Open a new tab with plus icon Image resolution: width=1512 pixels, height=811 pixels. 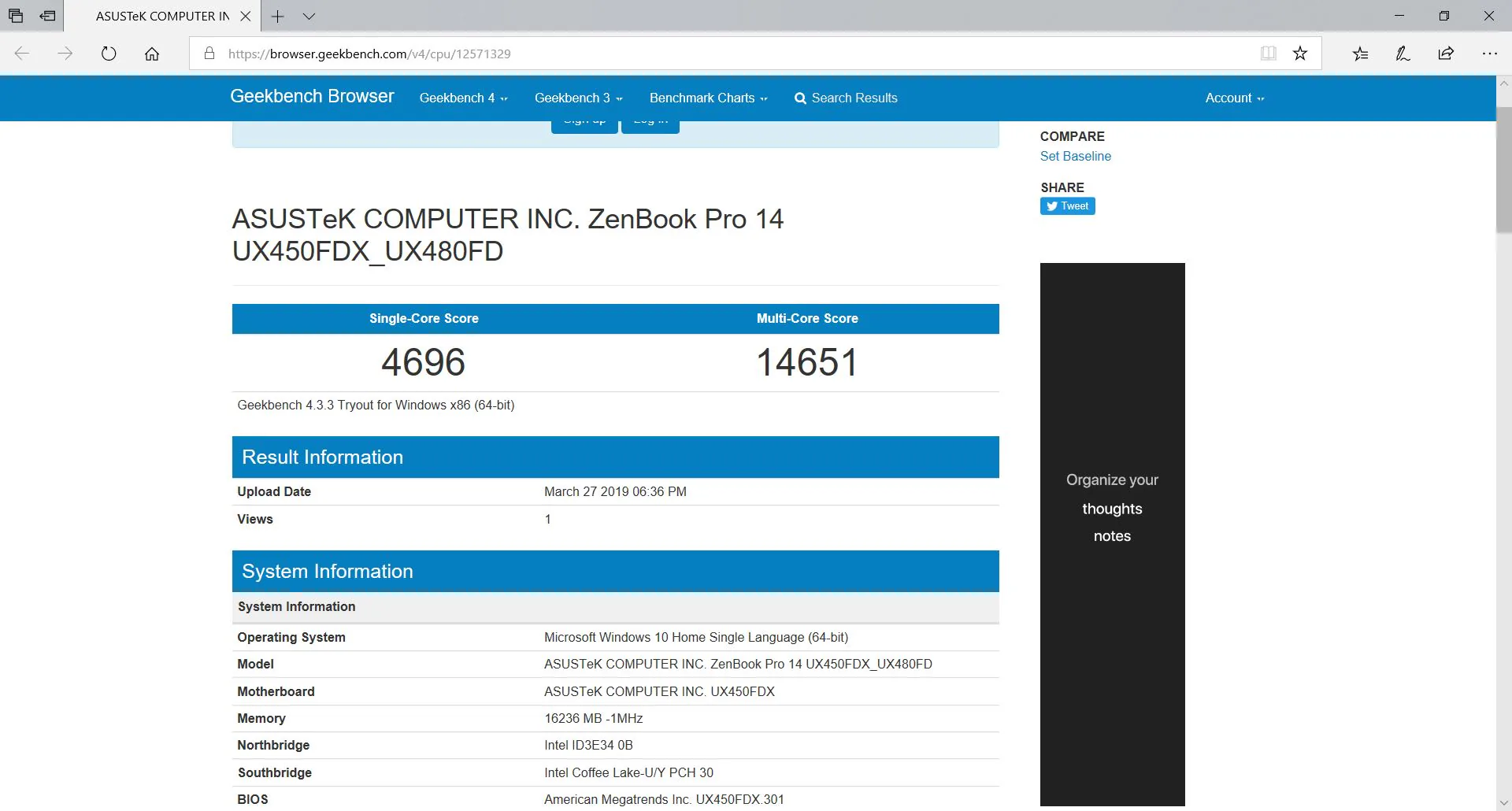277,16
